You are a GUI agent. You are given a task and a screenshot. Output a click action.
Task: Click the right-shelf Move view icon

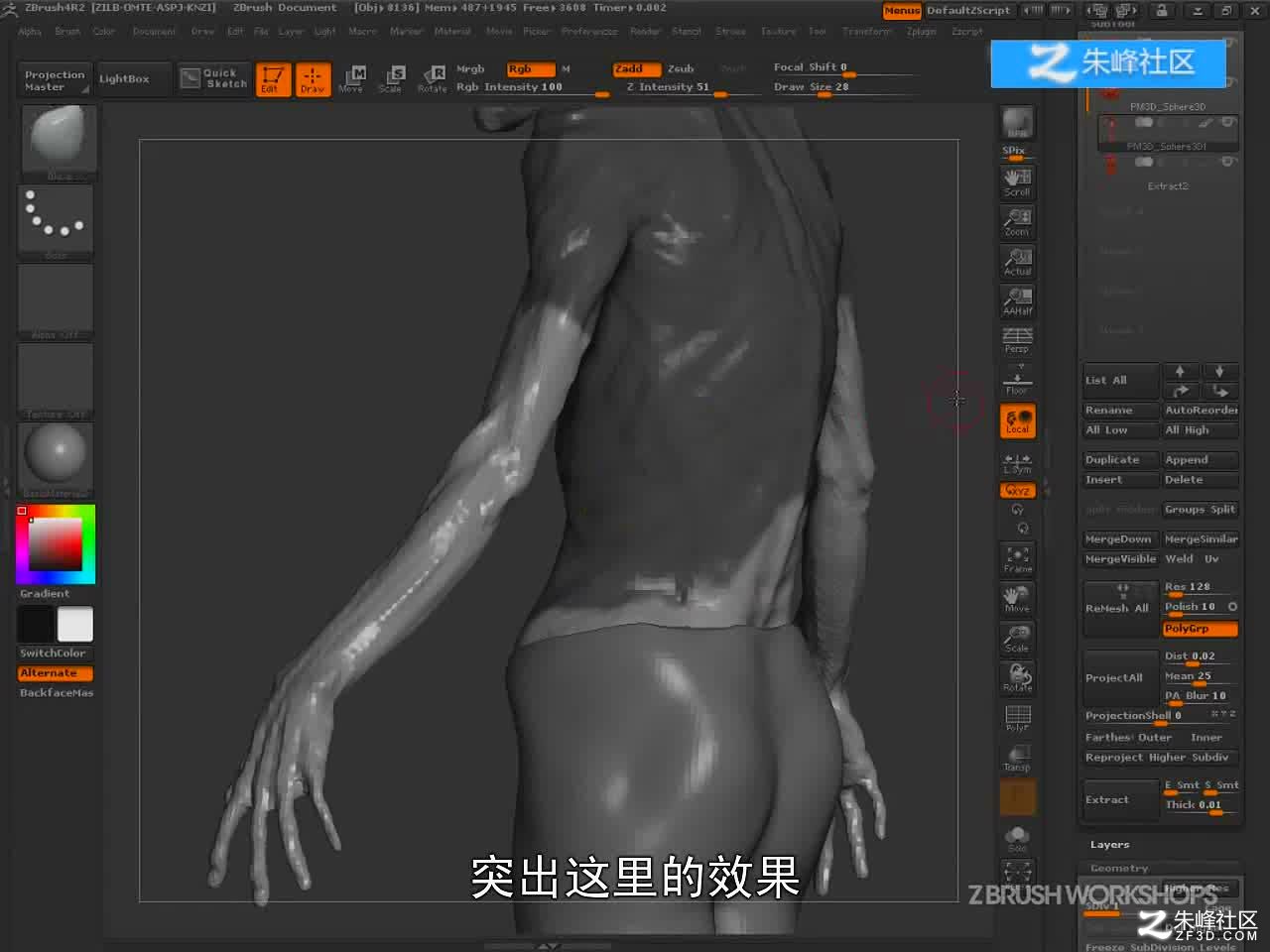1017,599
